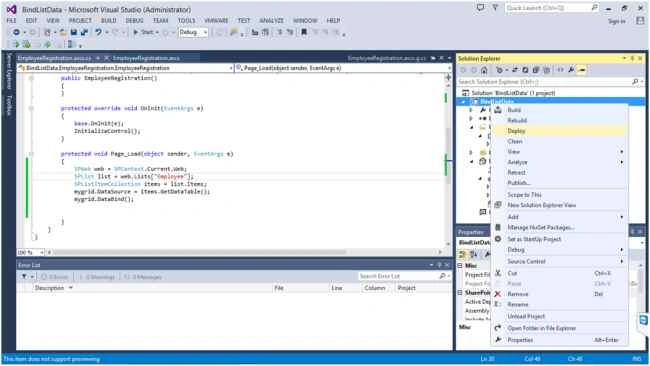This screenshot has height=366, width=650.
Task: Choose Open Folder in File Explorer
Action: tap(559, 328)
